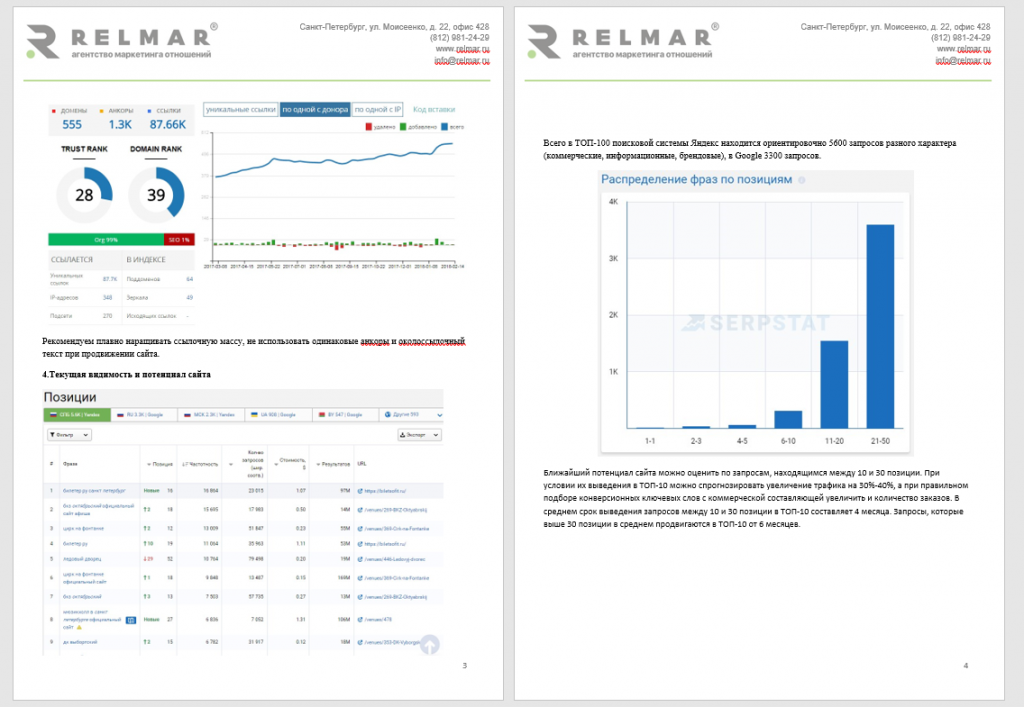The image size is (1024, 707).
Task: Switch to the 'по одной с IP' tab
Action: tap(377, 110)
